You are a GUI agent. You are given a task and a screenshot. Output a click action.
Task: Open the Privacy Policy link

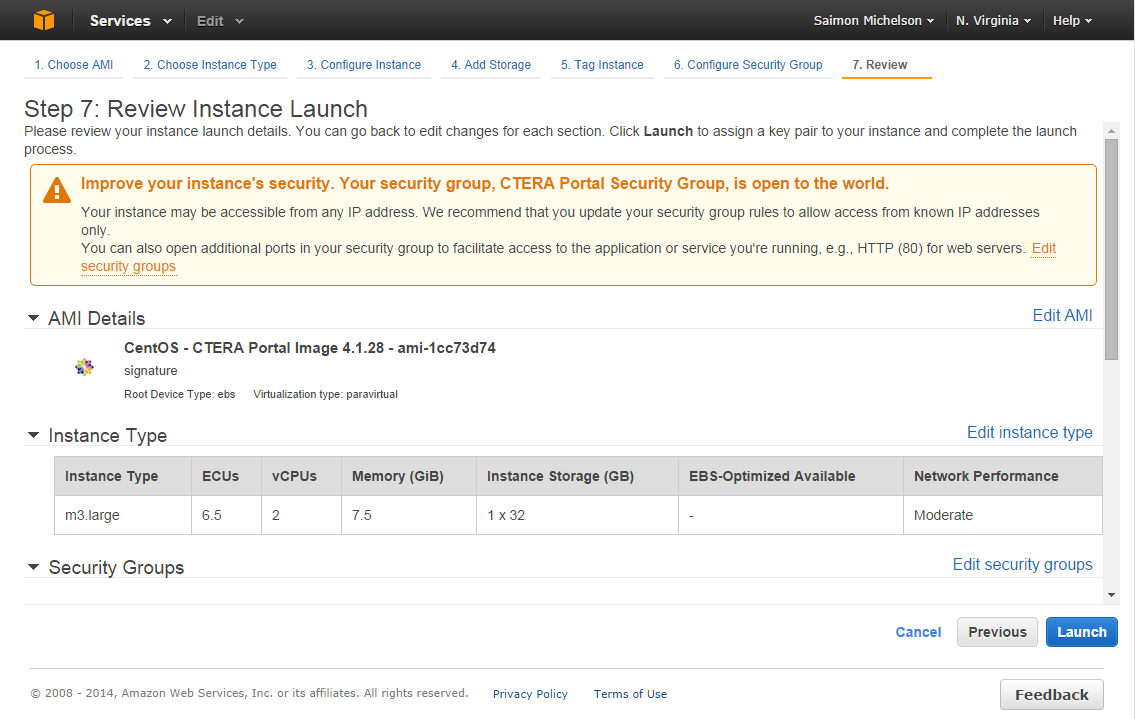coord(530,694)
